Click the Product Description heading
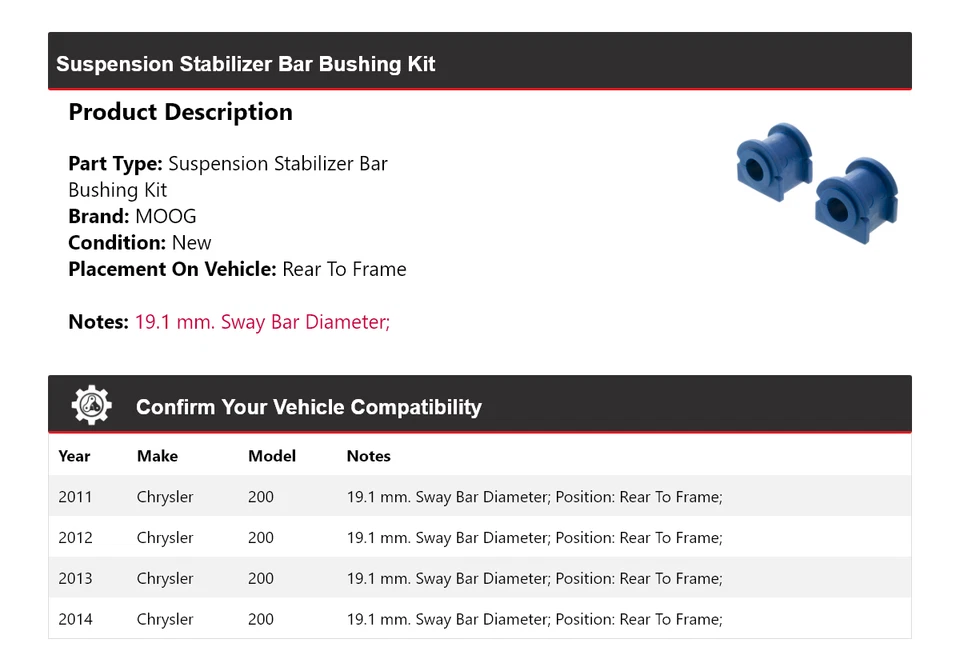 point(180,112)
